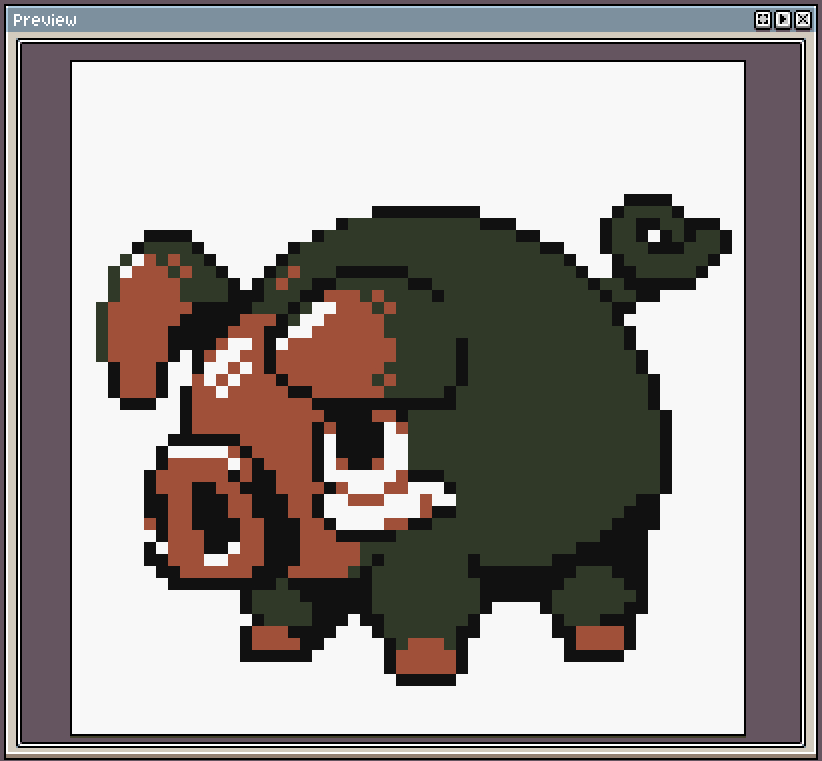Click the empty middle of the Preview title bar
Image resolution: width=822 pixels, height=761 pixels.
point(400,20)
